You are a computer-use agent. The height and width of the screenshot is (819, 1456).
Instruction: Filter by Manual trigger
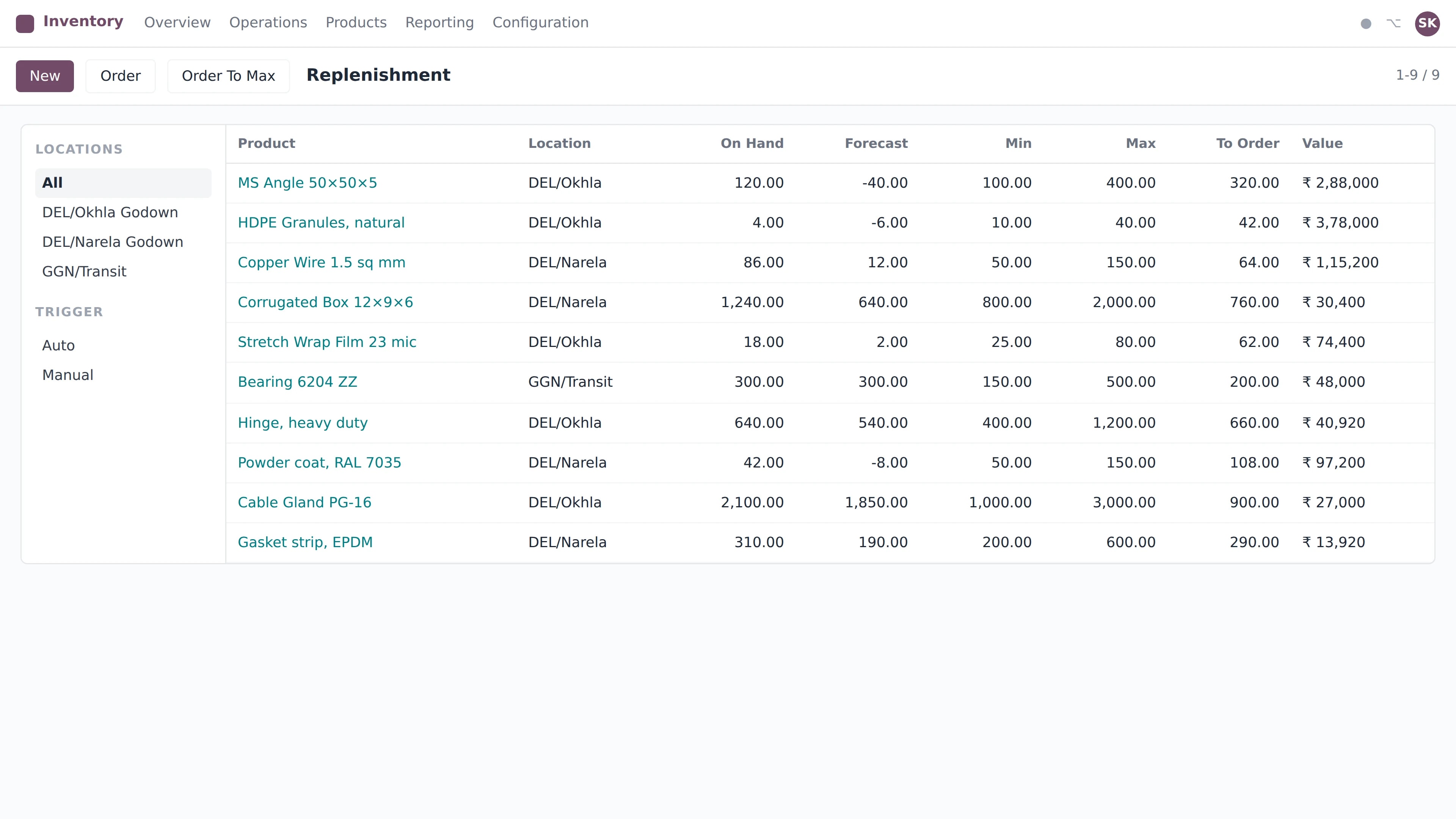coord(123,375)
